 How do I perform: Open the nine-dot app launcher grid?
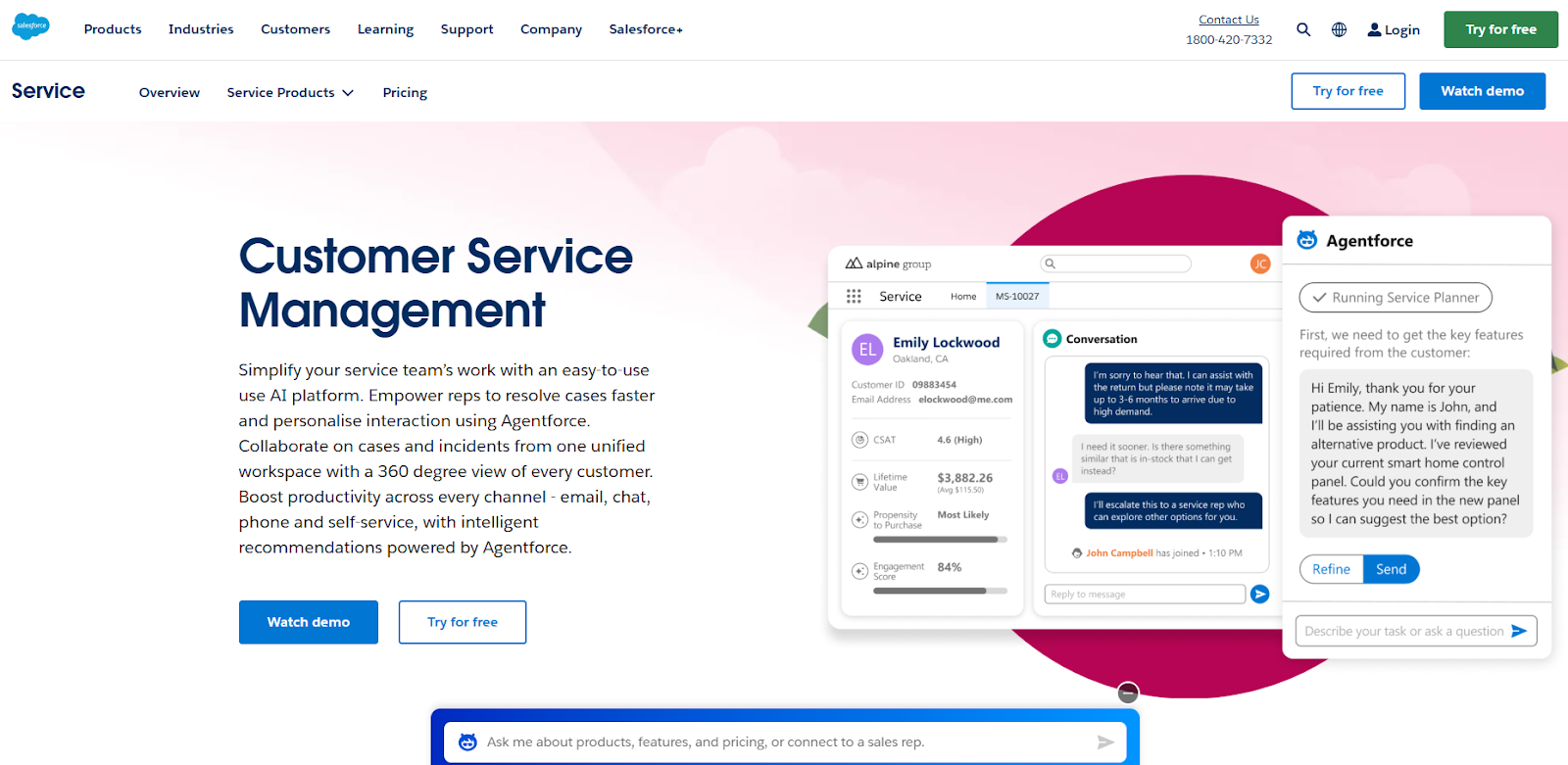coord(854,296)
